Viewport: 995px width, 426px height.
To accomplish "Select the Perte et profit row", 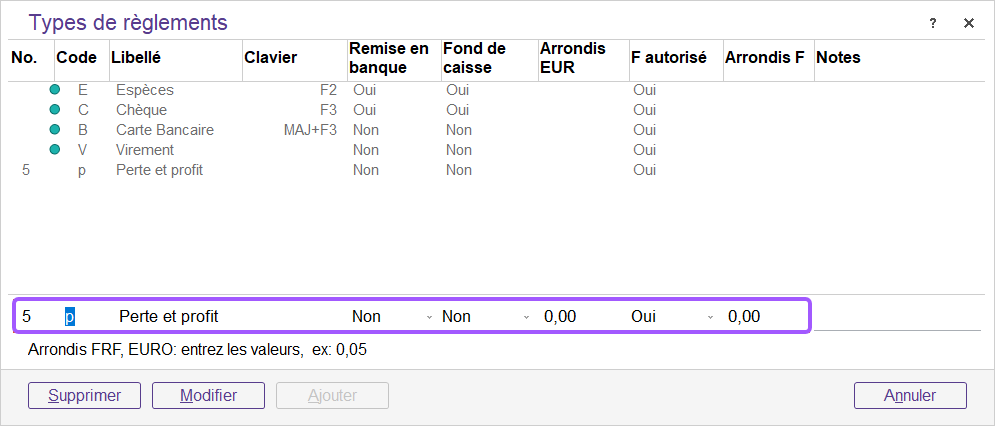I will click(x=160, y=170).
